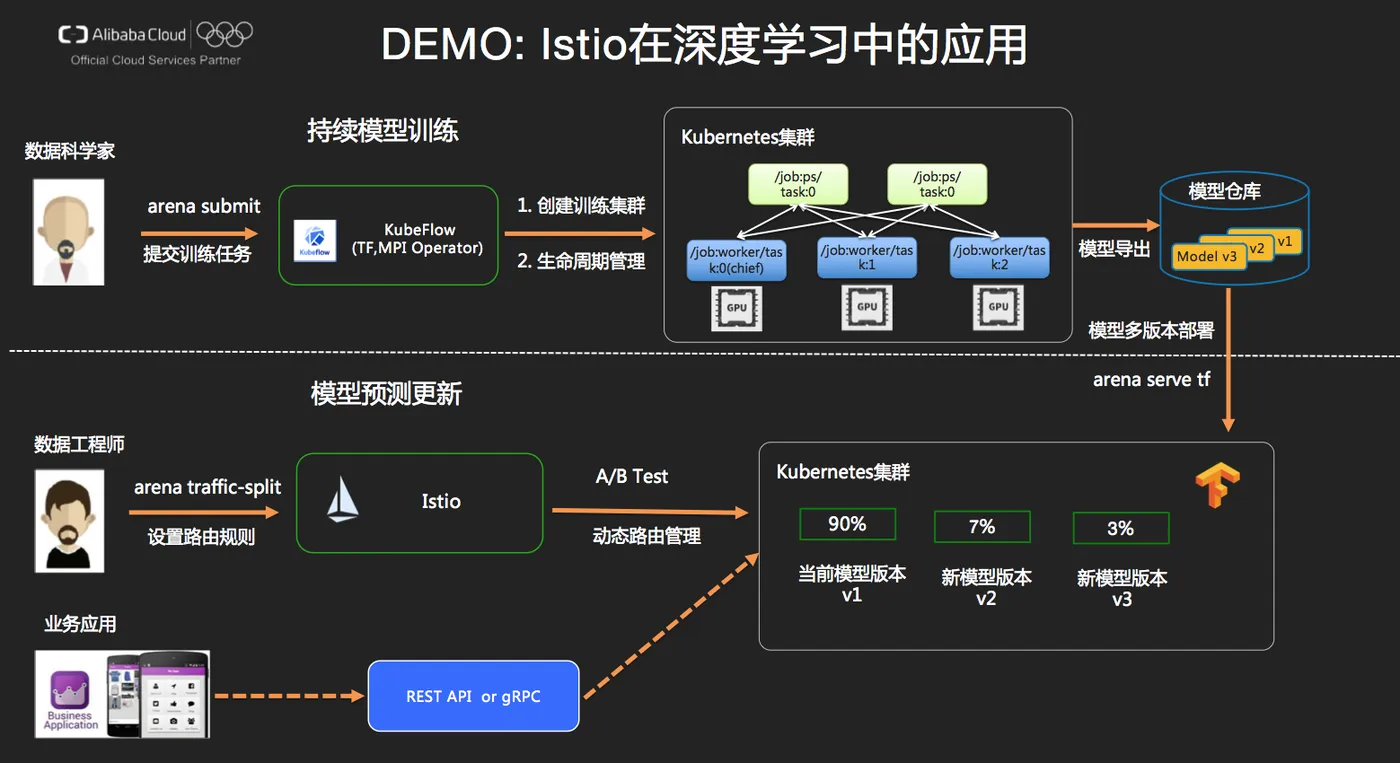The width and height of the screenshot is (1400, 763).
Task: Click the 3% traffic box
Action: 1121,528
